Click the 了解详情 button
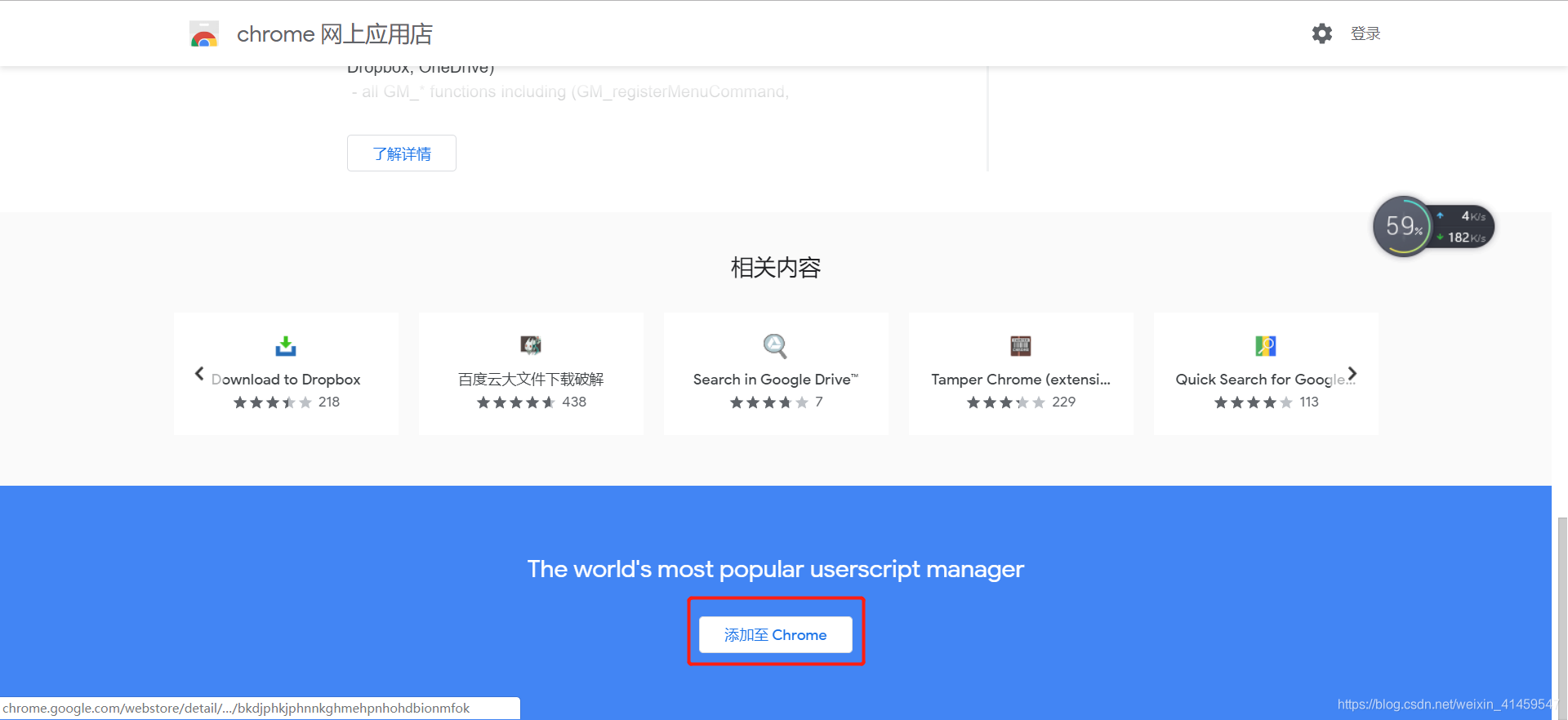 (402, 153)
